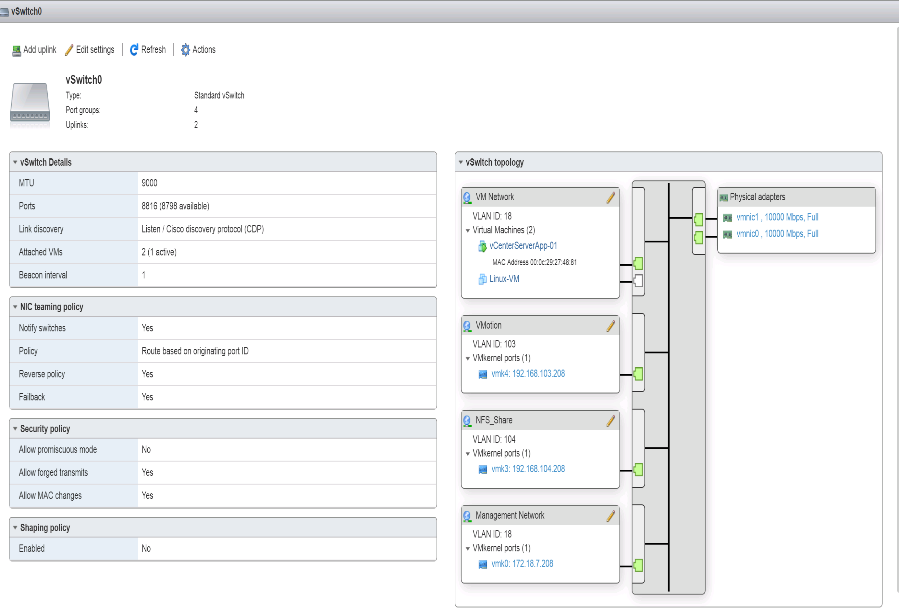
Task: Click Management Network pencil edit icon
Action: coord(610,516)
